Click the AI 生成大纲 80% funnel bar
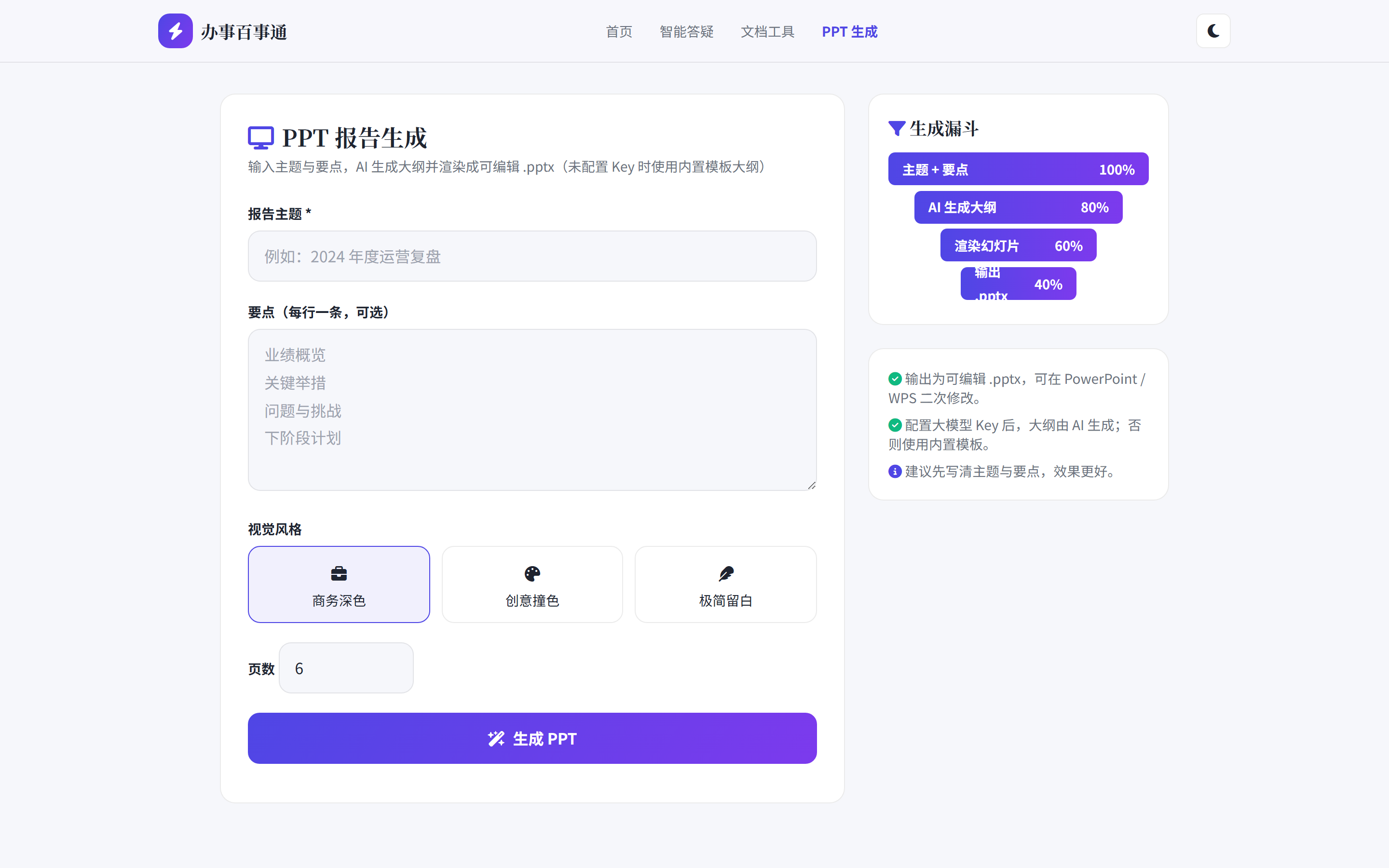Viewport: 1389px width, 868px height. [x=1018, y=207]
